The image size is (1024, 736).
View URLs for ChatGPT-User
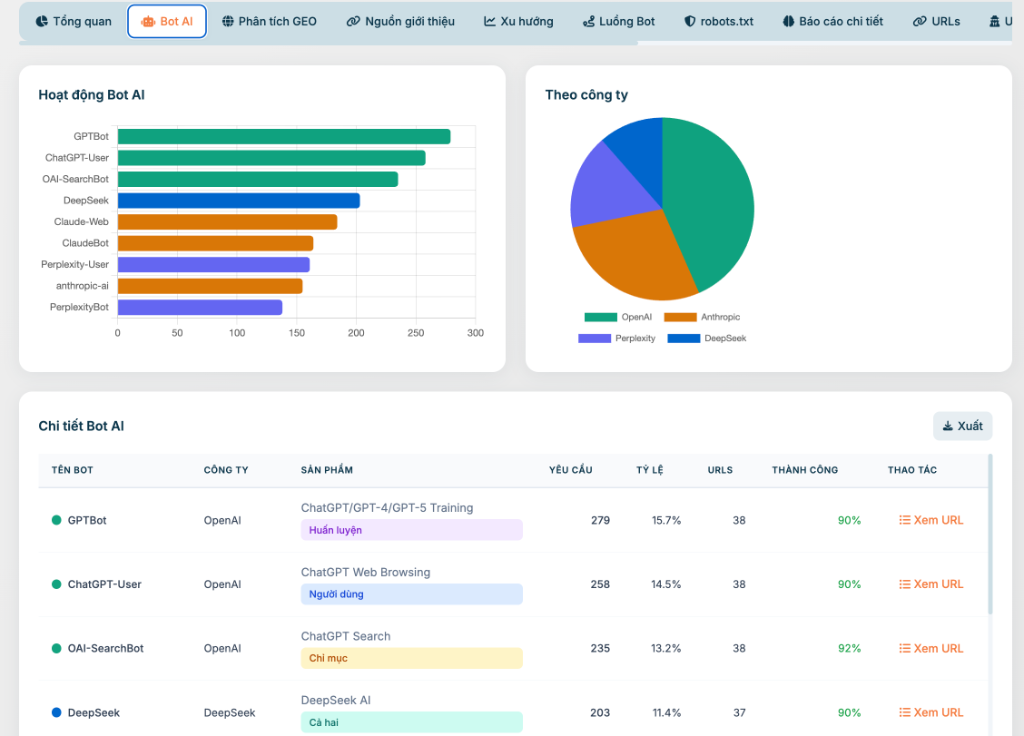[x=931, y=584]
